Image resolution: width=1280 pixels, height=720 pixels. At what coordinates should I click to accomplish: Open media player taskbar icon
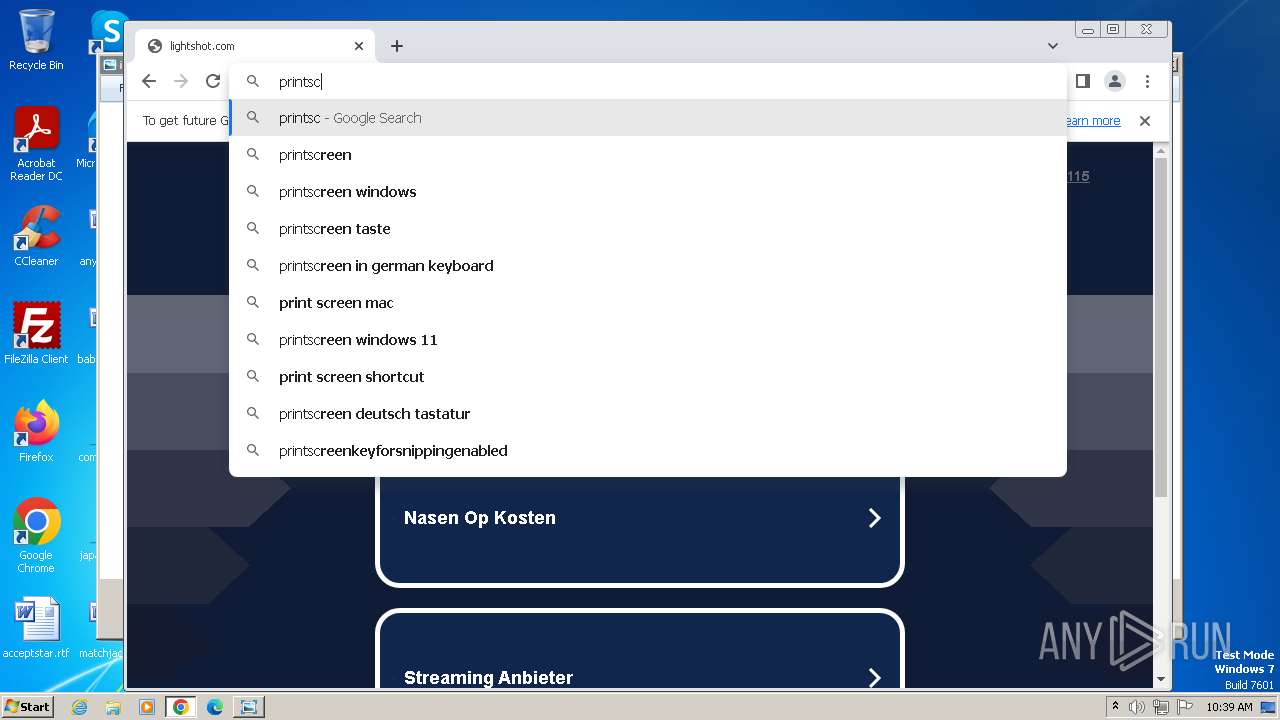click(x=147, y=707)
